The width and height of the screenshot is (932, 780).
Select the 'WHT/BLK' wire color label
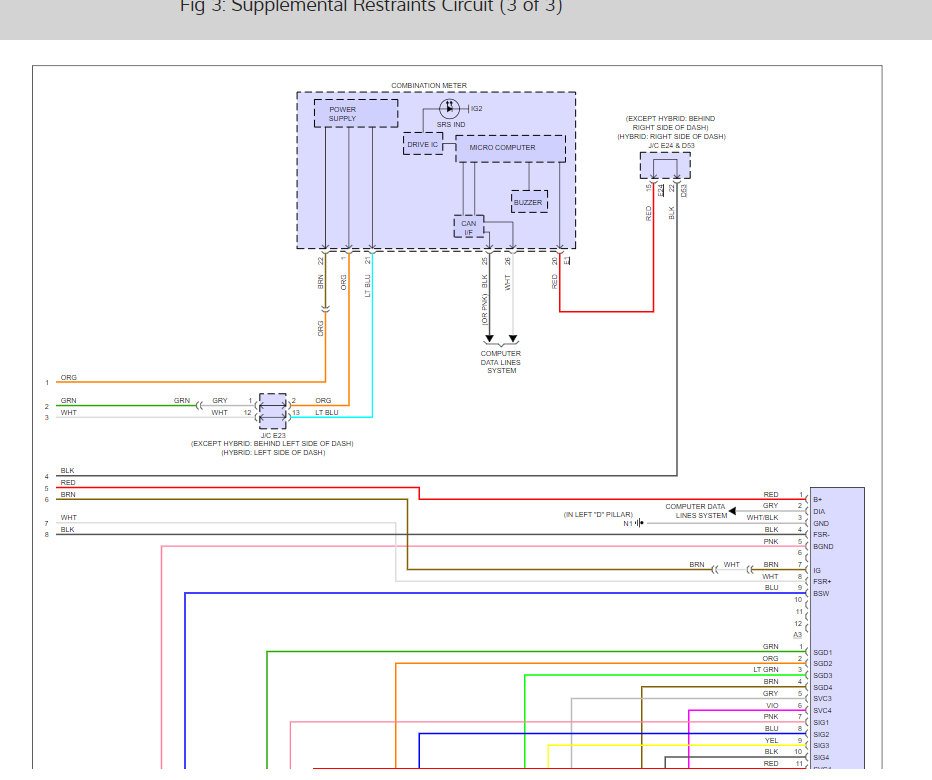763,518
